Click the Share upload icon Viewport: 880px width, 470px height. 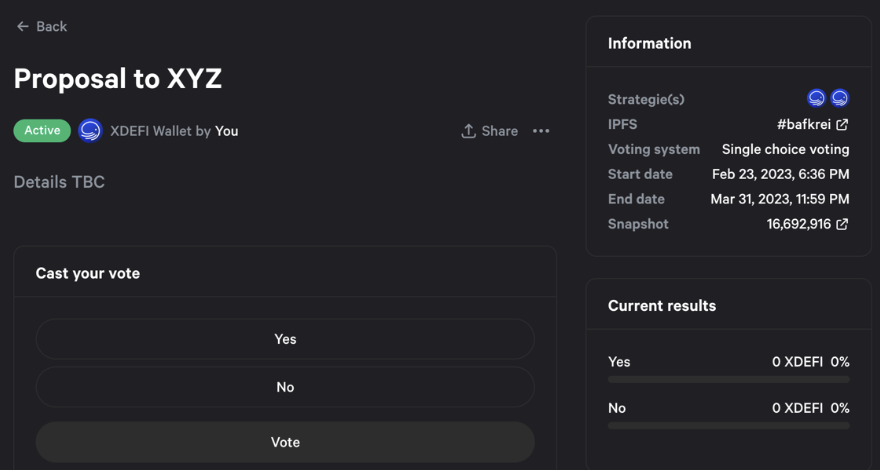[468, 131]
